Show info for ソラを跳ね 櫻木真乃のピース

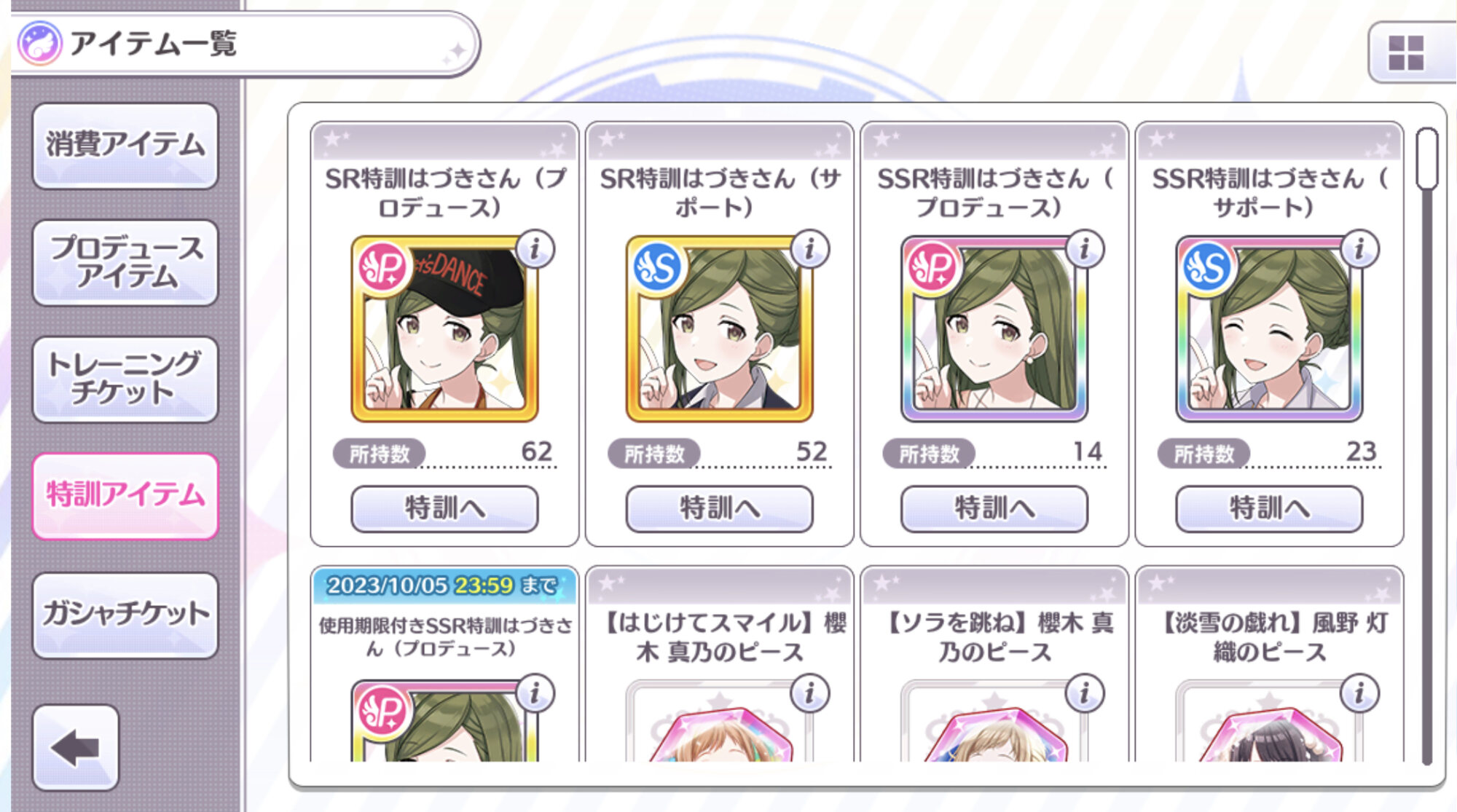1085,693
